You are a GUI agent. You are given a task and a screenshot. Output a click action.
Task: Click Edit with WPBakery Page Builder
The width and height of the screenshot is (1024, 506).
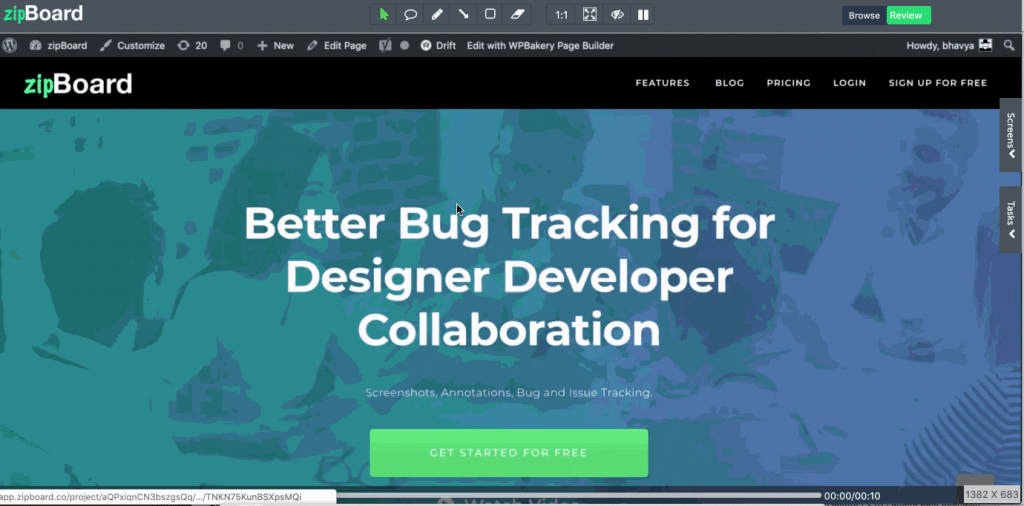540,46
